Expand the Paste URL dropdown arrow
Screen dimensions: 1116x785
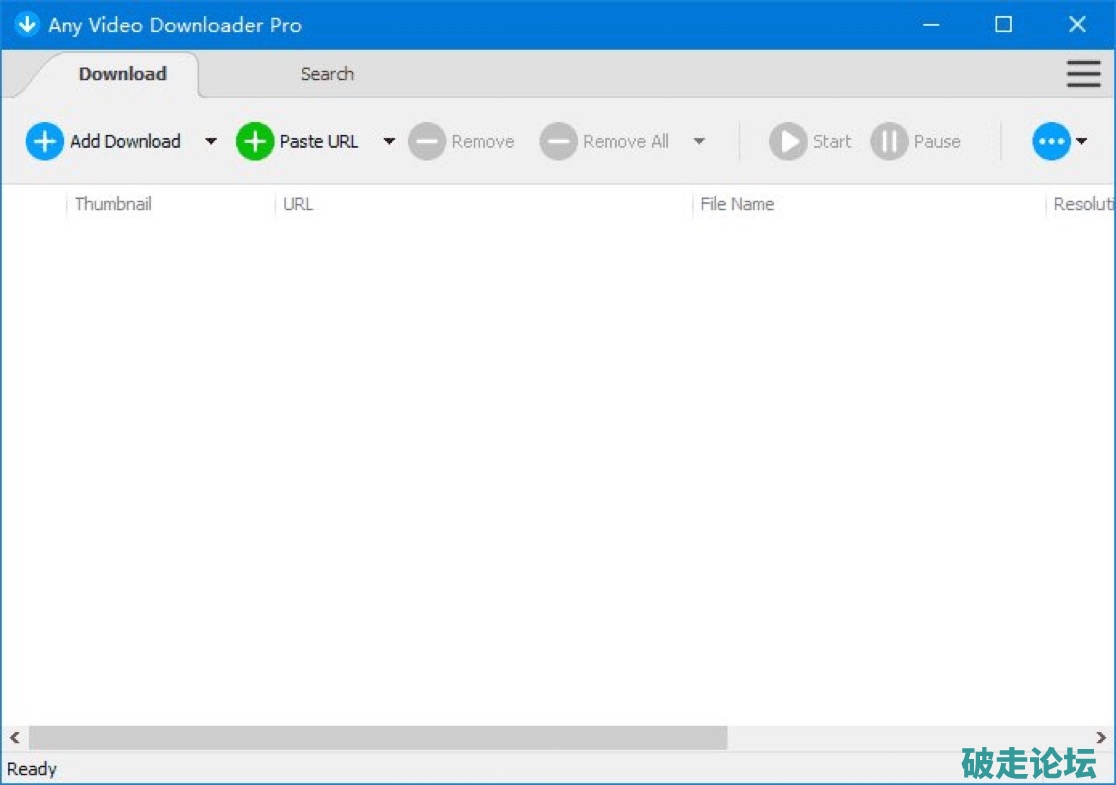pyautogui.click(x=389, y=142)
